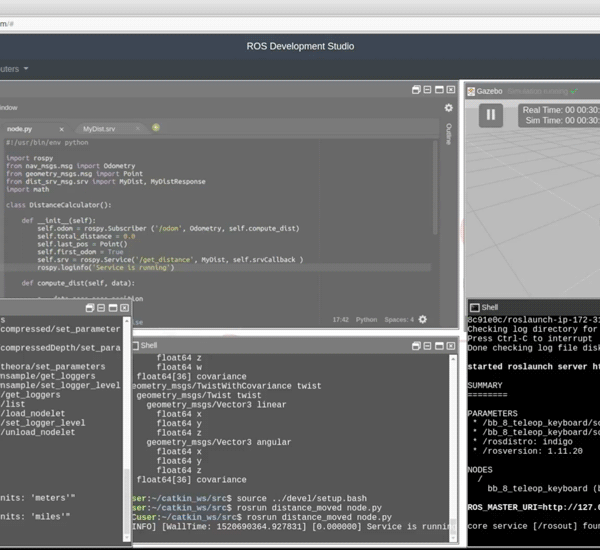
Task: Maximize the left shell window
Action: pyautogui.click(x=113, y=308)
